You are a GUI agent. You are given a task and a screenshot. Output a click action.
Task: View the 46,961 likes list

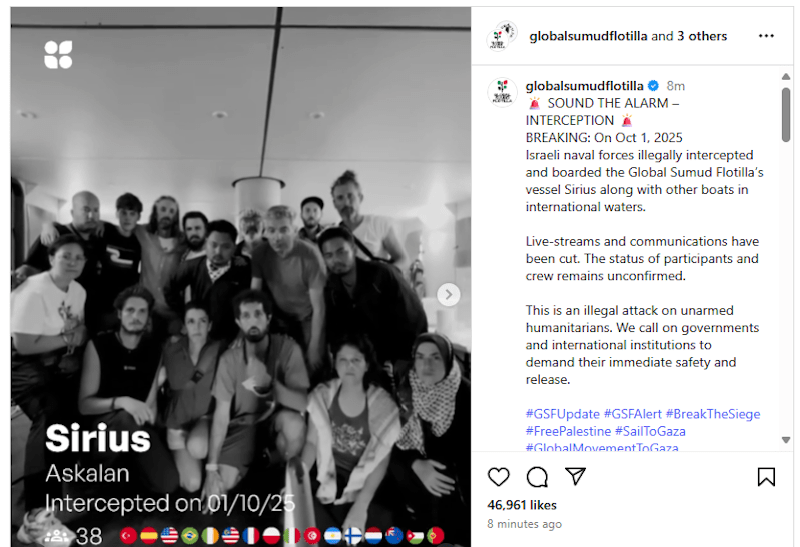521,505
